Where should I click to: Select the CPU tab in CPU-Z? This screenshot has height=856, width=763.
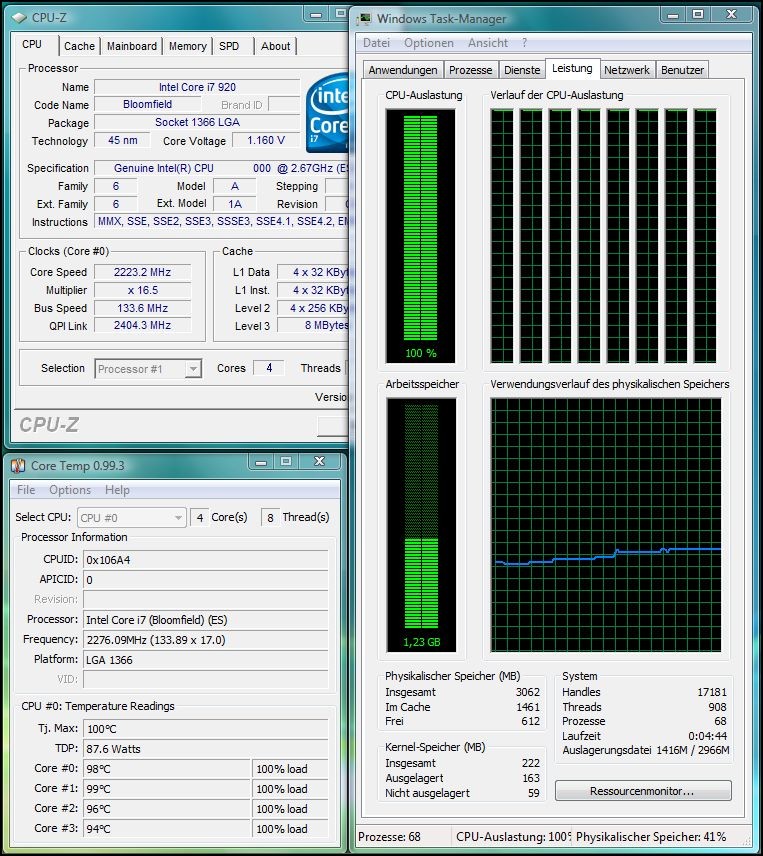pyautogui.click(x=32, y=45)
